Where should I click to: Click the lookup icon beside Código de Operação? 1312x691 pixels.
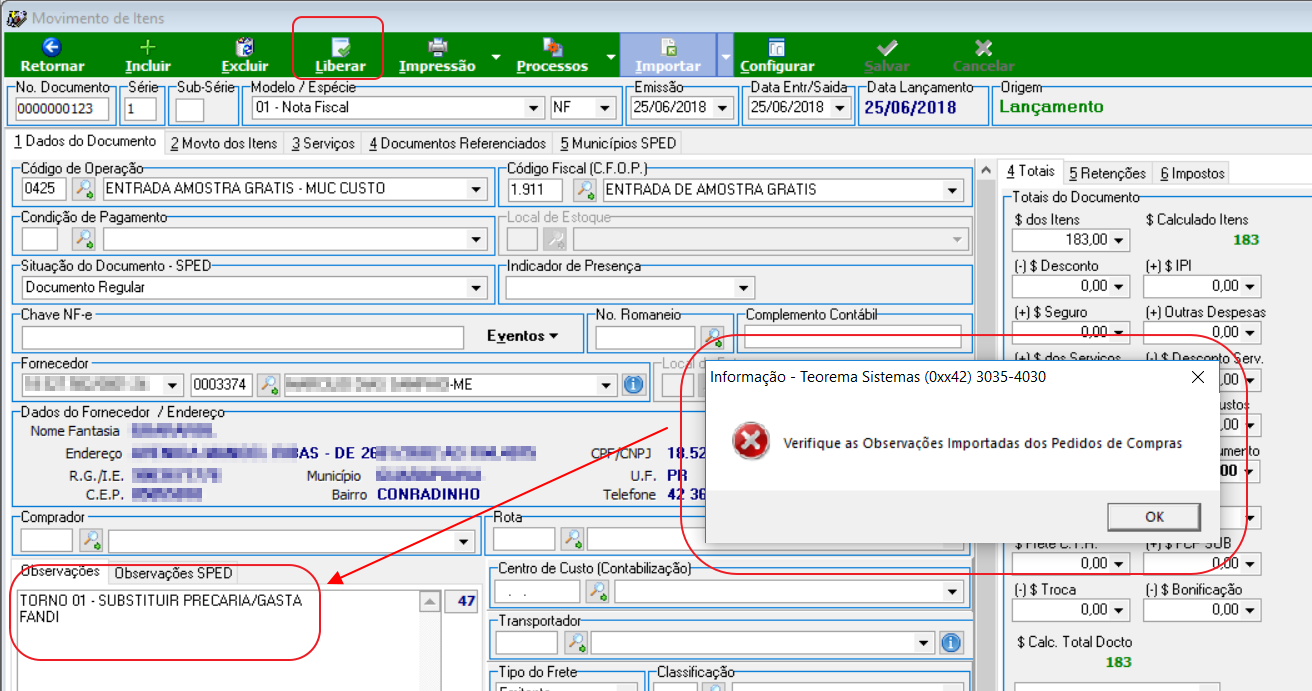tap(84, 188)
